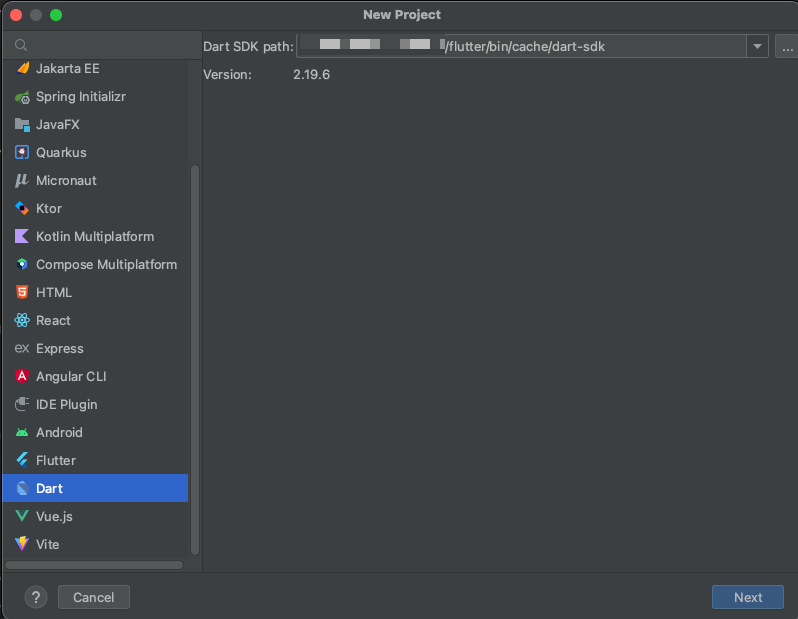
Task: Select IDE Plugin project type
Action: coord(95,404)
